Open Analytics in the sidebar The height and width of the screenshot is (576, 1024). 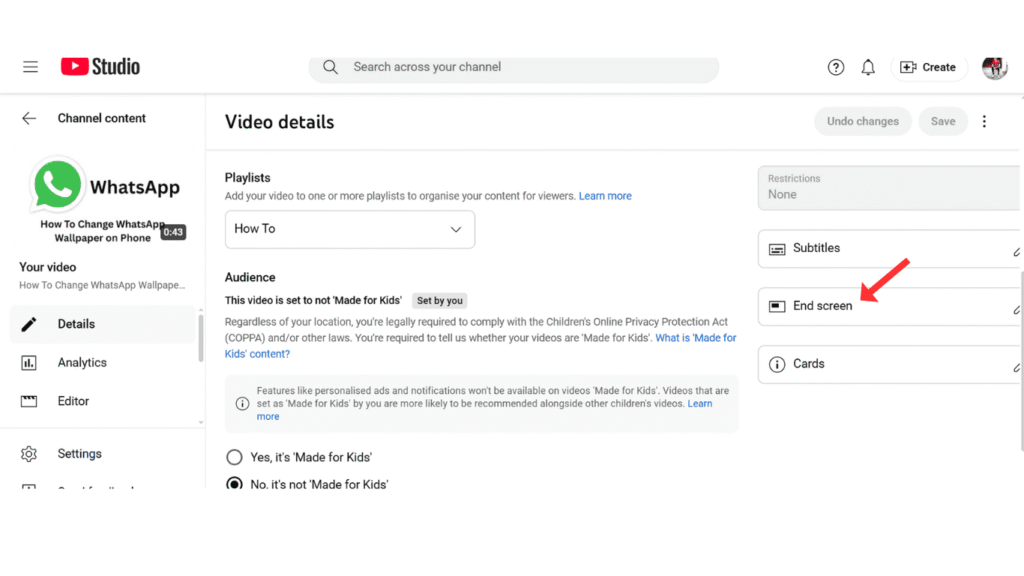(103, 362)
